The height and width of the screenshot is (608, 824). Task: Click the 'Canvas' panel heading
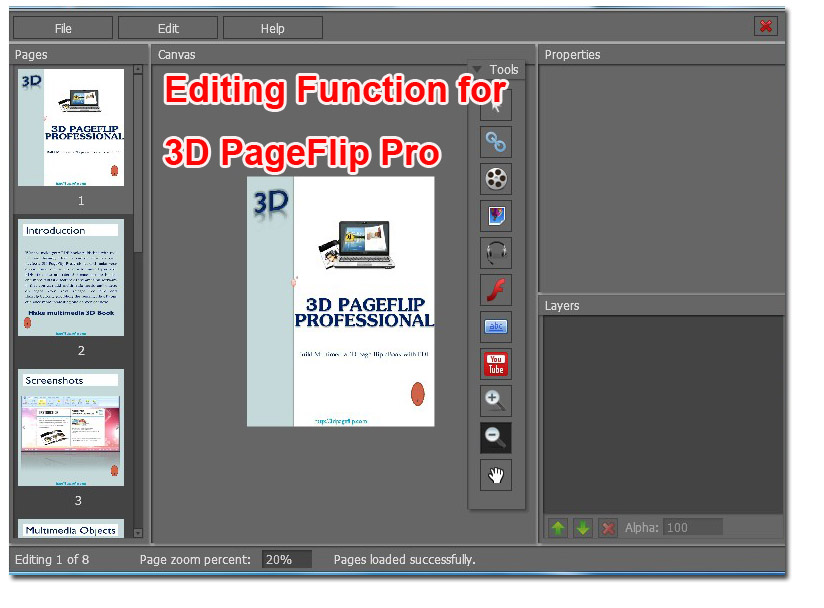[177, 55]
